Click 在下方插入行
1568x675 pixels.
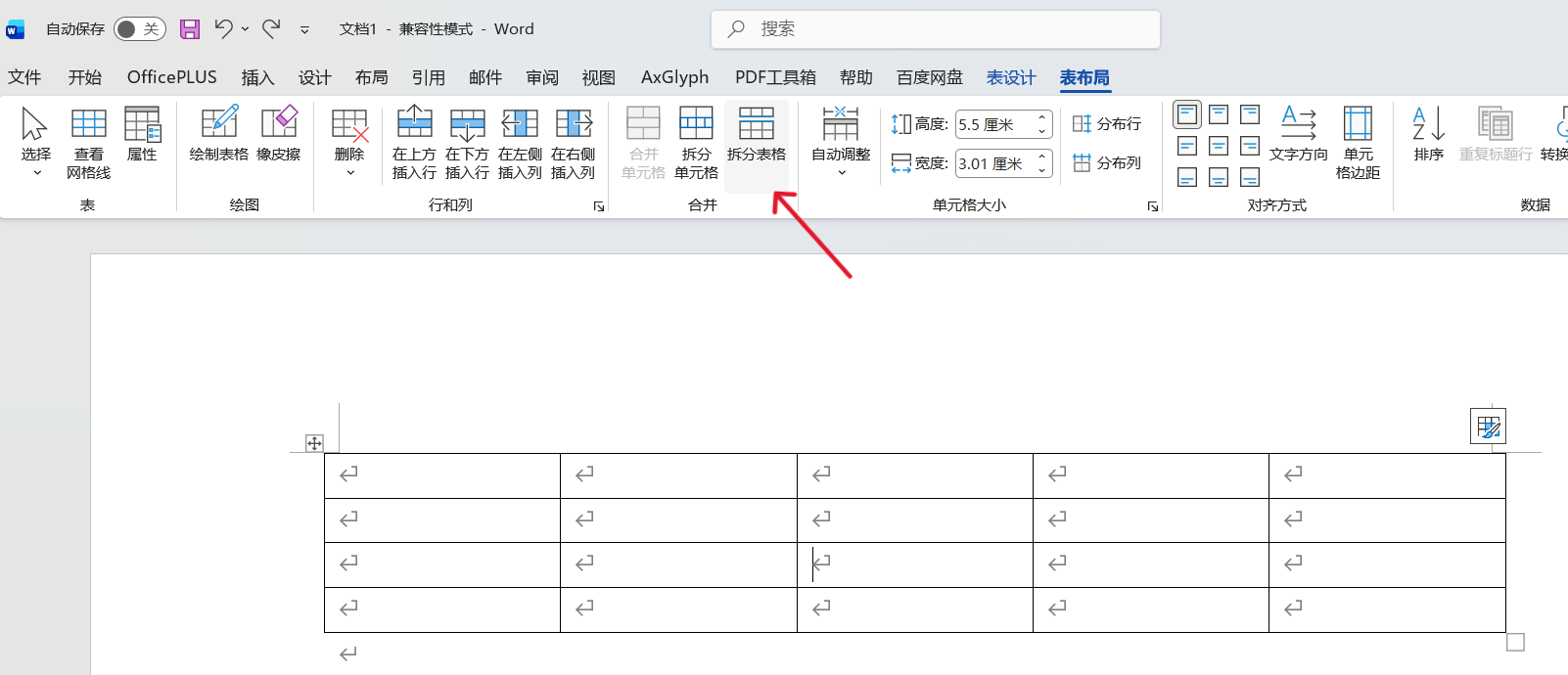click(467, 142)
